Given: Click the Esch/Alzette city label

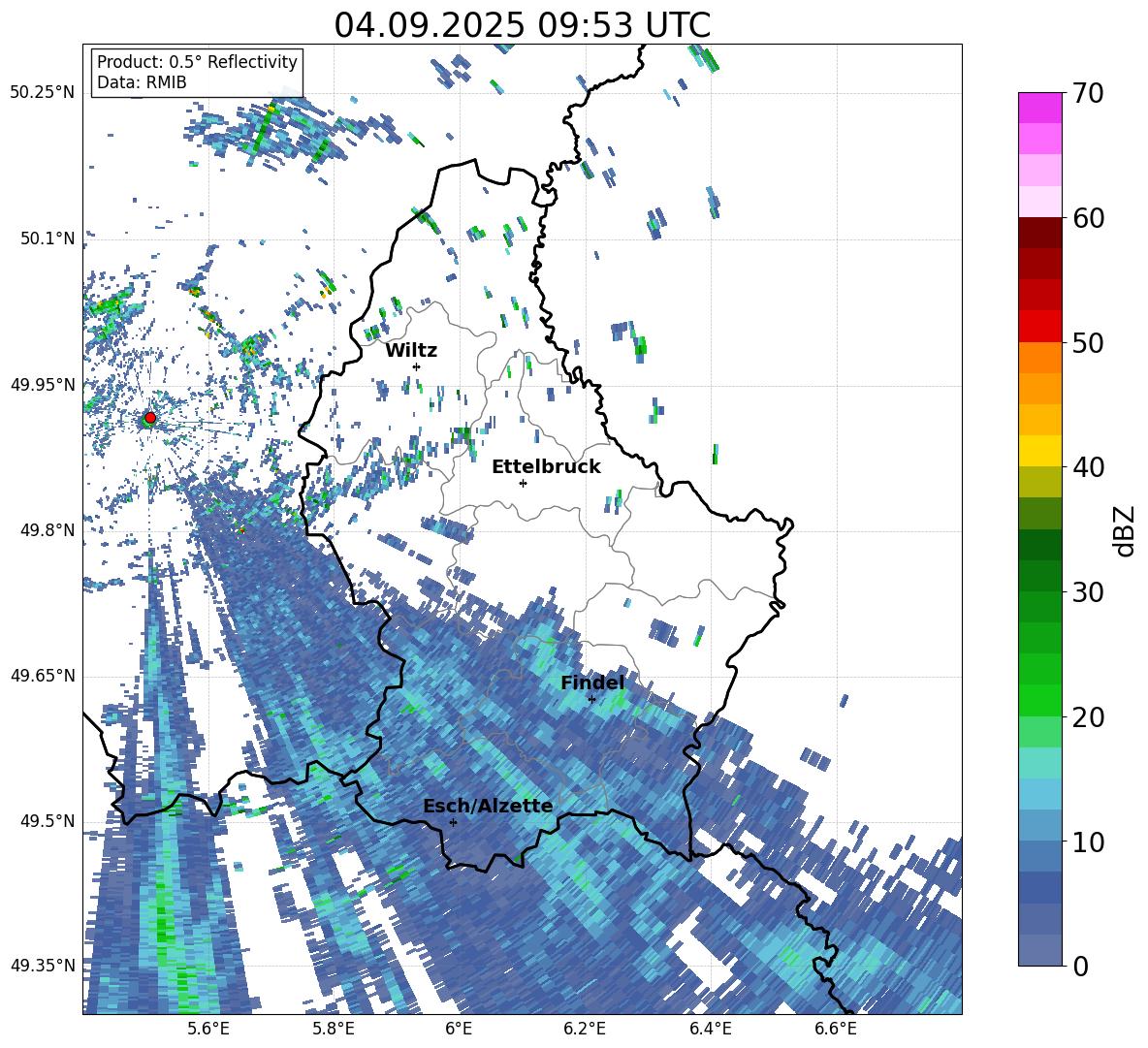Looking at the screenshot, I should coord(488,806).
